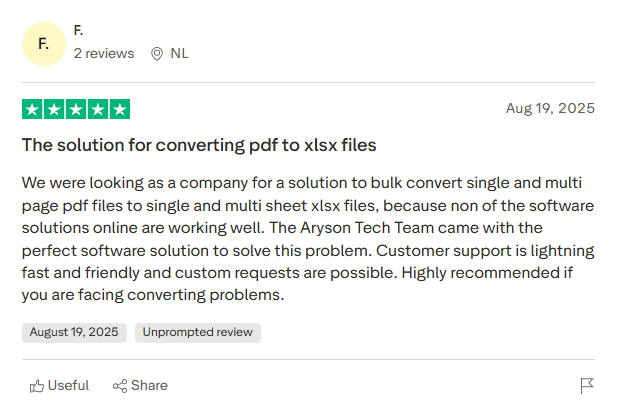Open reviewer F.'s profile name link
This screenshot has width=617, height=411.
[79, 30]
